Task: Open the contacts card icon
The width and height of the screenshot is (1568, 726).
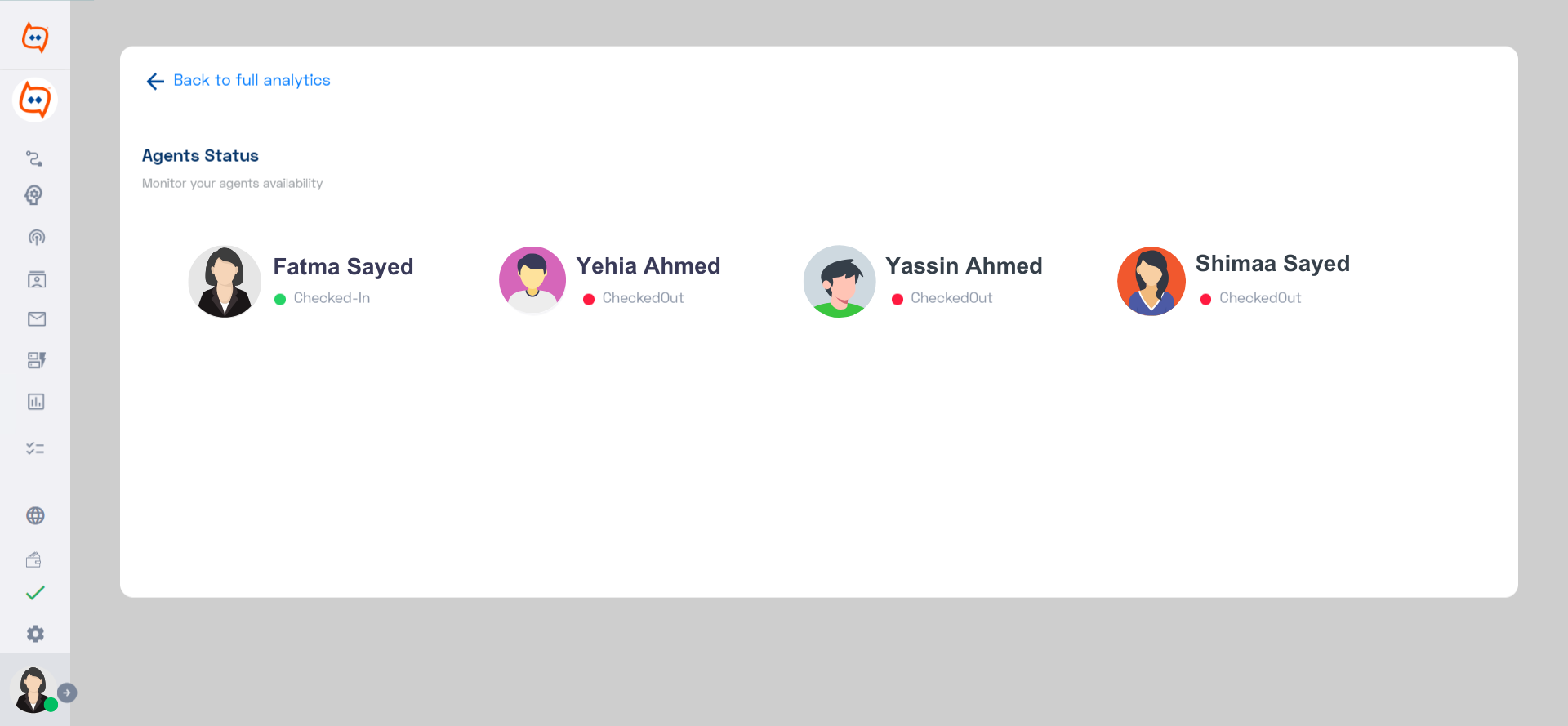Action: click(36, 279)
